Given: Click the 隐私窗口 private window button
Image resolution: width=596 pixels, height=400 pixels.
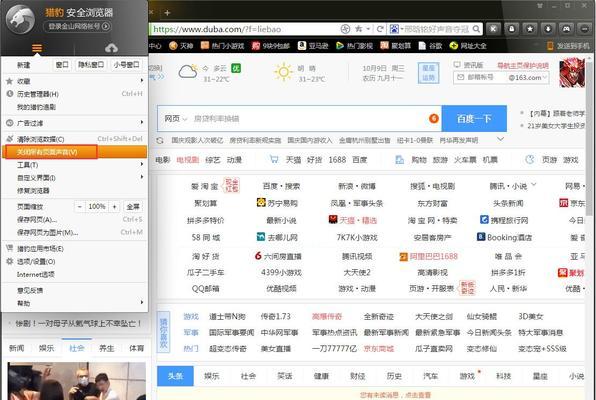Looking at the screenshot, I should tap(91, 65).
